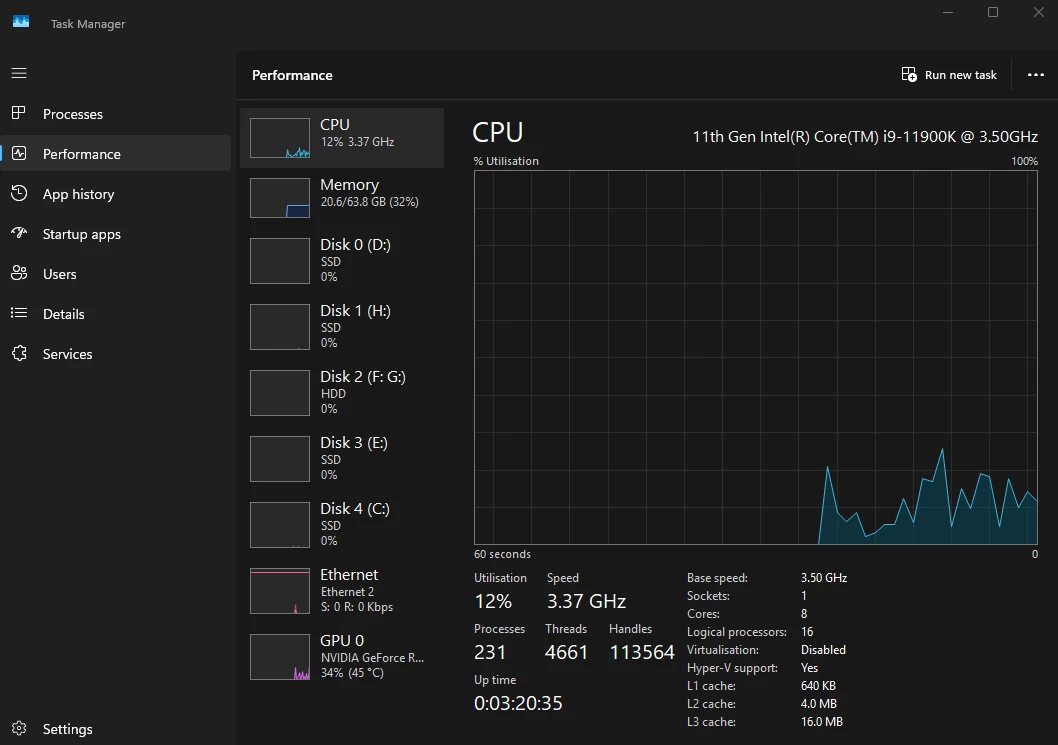Click the Startup apps gauge icon
The image size is (1058, 745).
[x=19, y=233]
